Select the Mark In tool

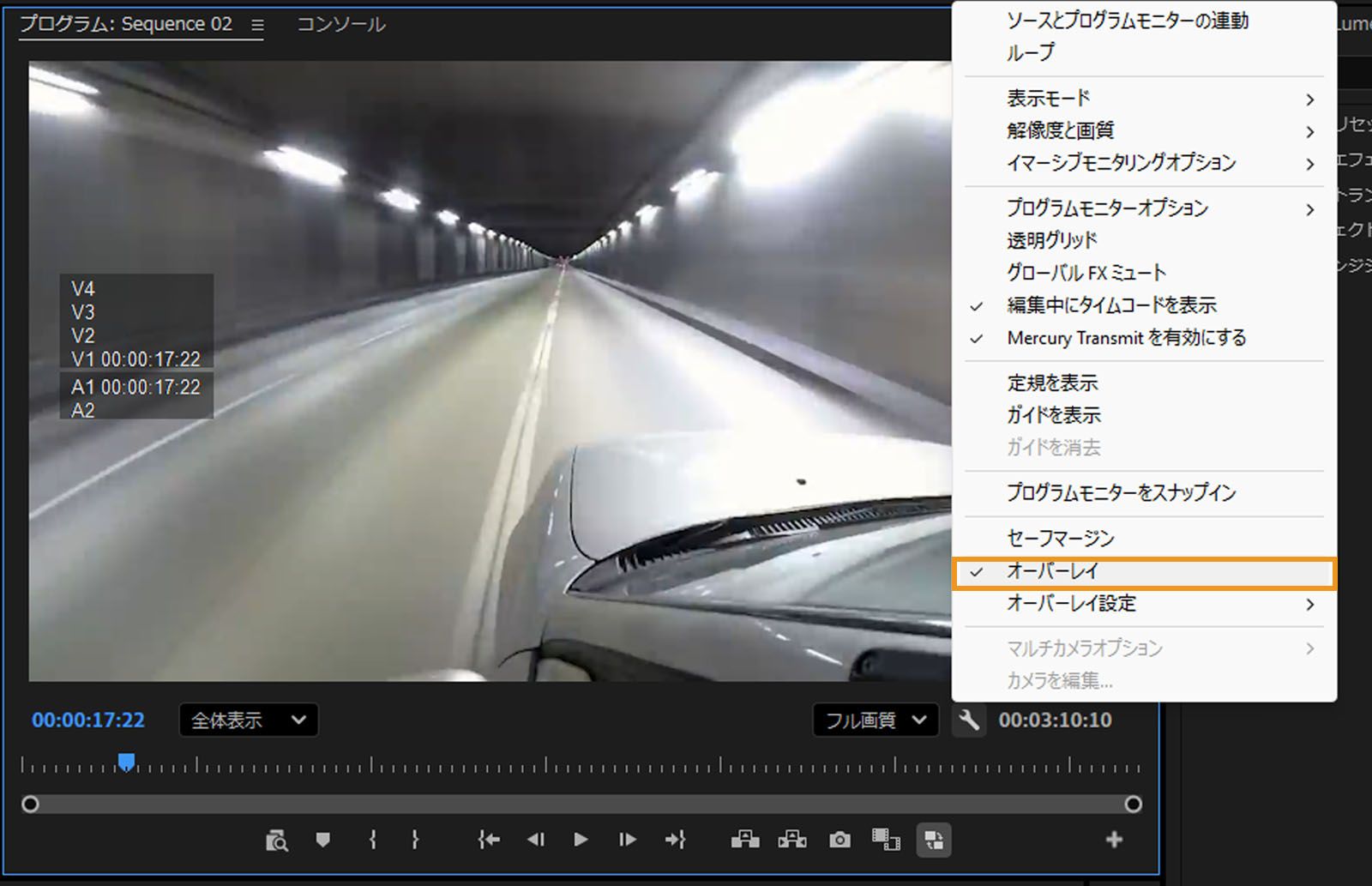click(372, 840)
